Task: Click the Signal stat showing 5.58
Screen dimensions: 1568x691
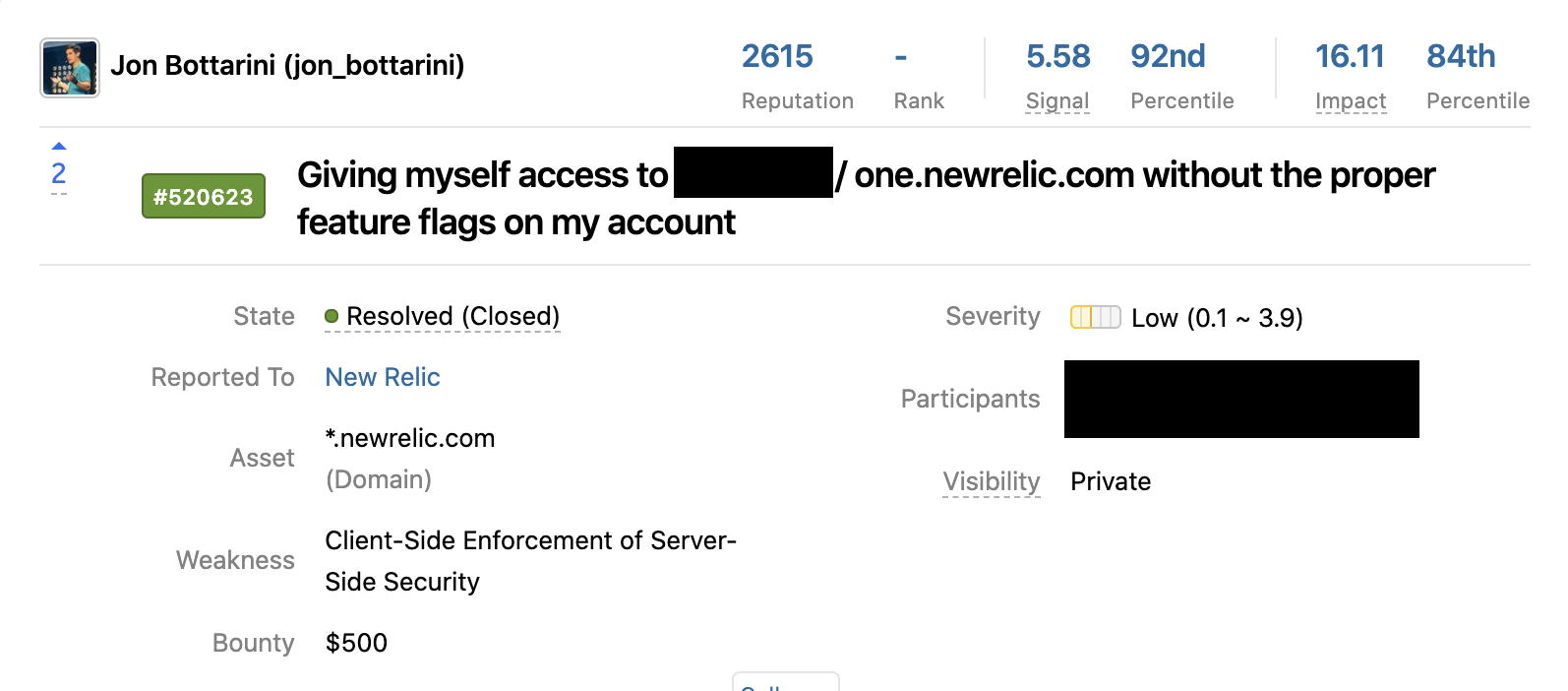Action: (1057, 57)
